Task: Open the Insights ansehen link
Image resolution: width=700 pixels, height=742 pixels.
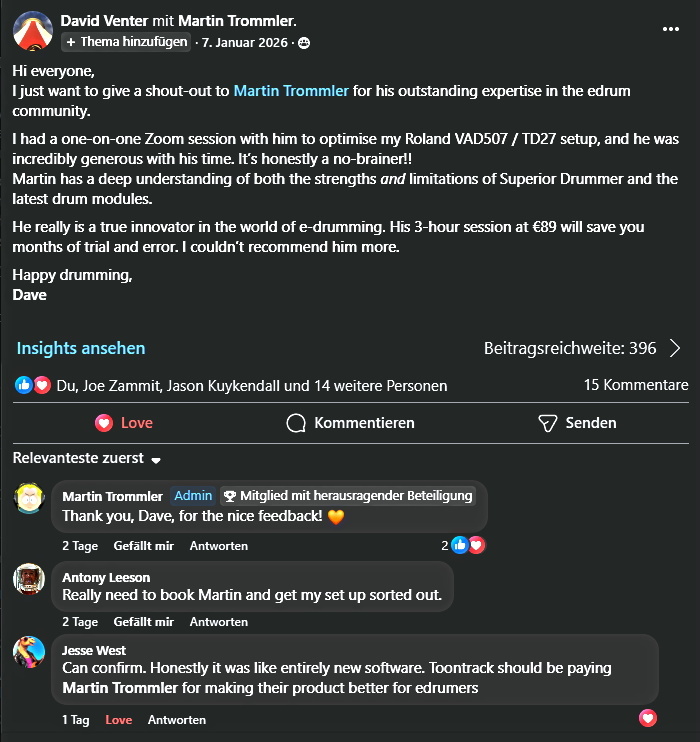Action: pos(81,348)
